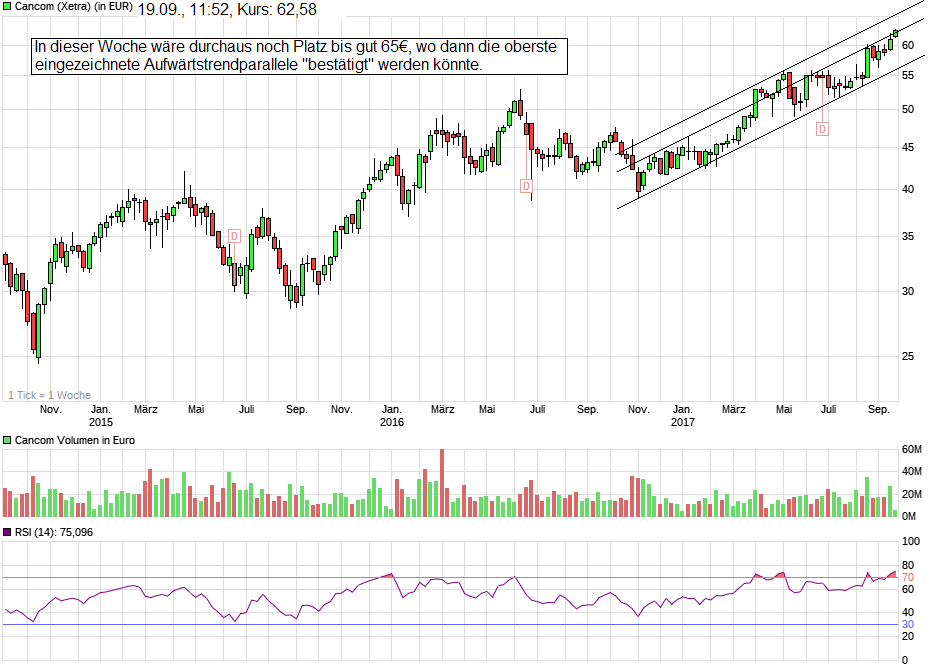Click the 20M volume axis label
This screenshot has height=670, width=940.
[912, 494]
